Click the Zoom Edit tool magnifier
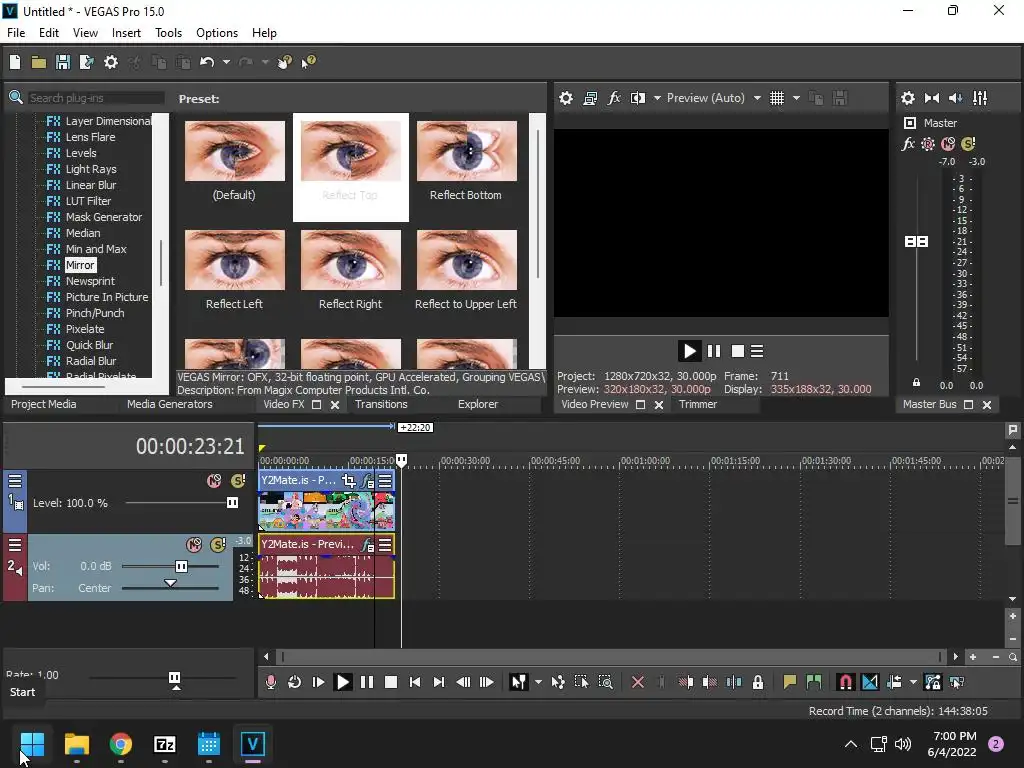This screenshot has width=1024, height=768. pos(605,682)
